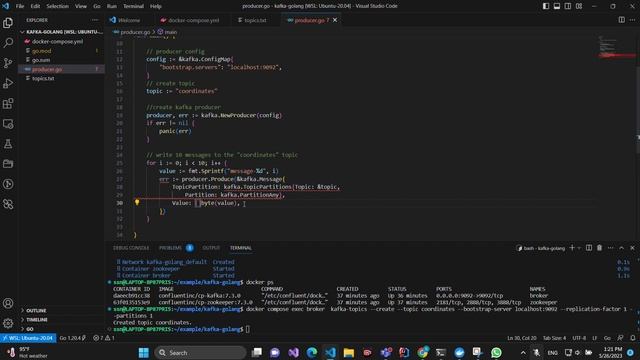The width and height of the screenshot is (640, 360).
Task: Click the Go 1.20.4 version status item
Action: pos(72,338)
